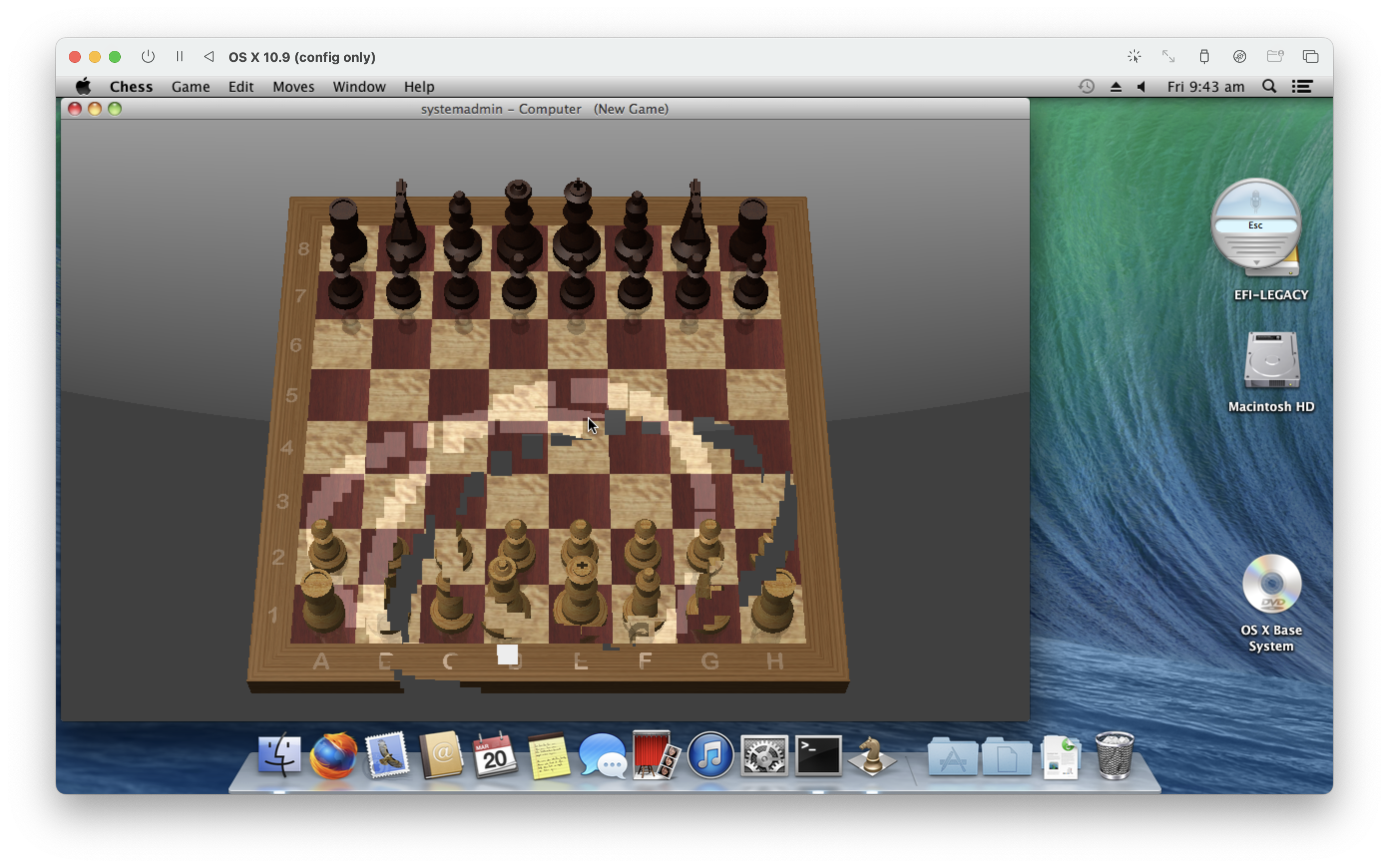Open the Edit menu
Image resolution: width=1389 pixels, height=868 pixels.
point(240,87)
